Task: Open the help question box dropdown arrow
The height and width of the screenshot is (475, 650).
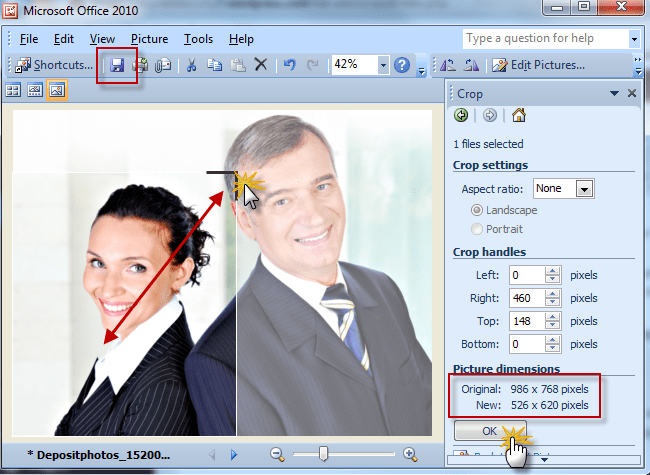Action: (634, 39)
